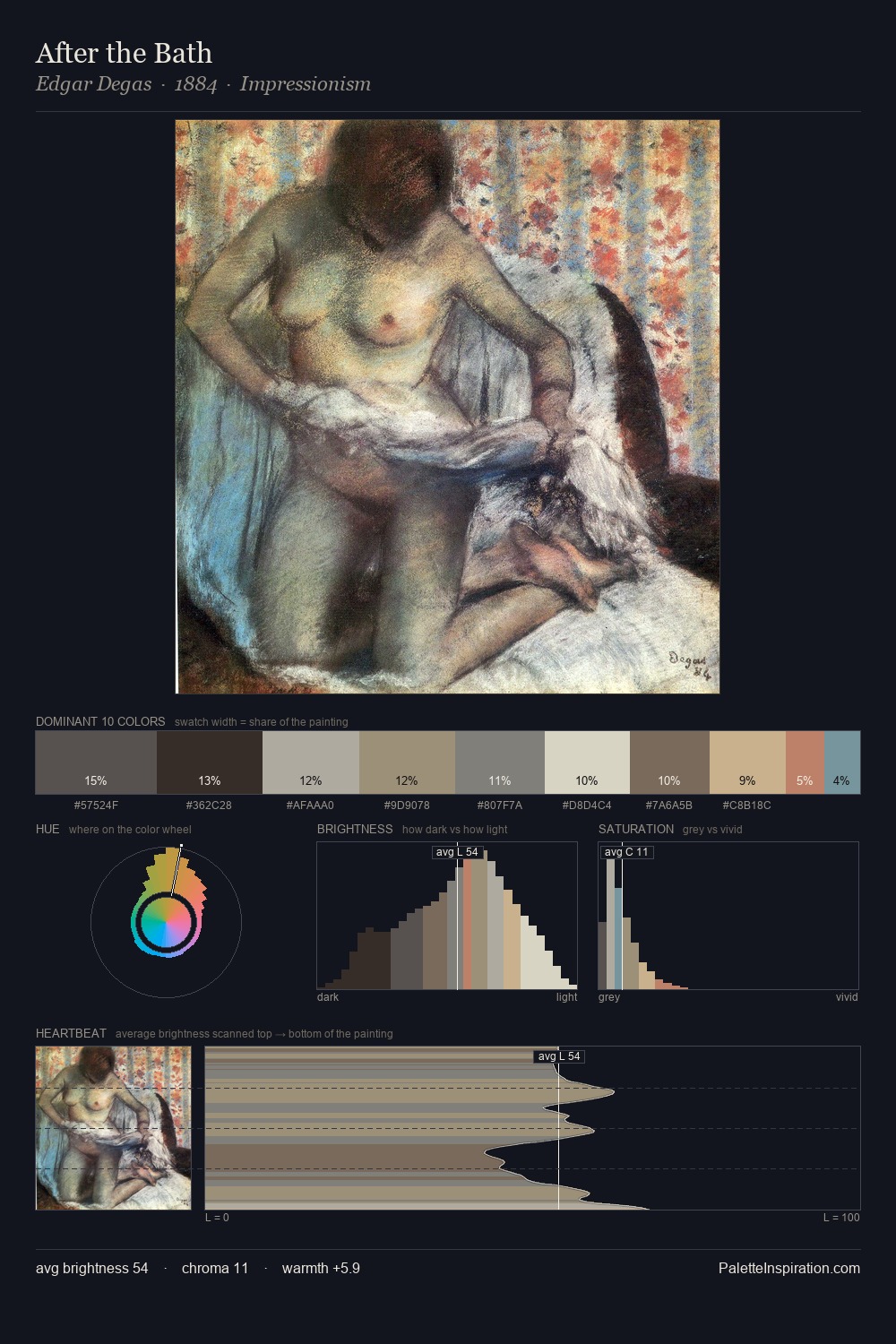Select the hex code #D8D4C4 label
The image size is (896, 1344).
click(587, 806)
